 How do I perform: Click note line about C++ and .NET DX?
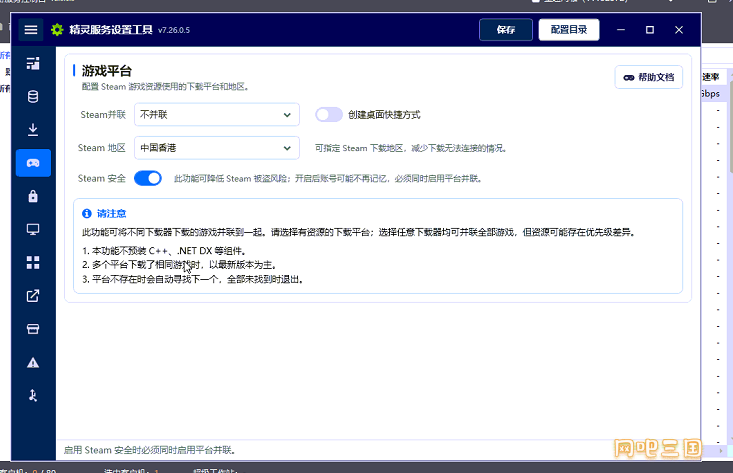[164, 251]
